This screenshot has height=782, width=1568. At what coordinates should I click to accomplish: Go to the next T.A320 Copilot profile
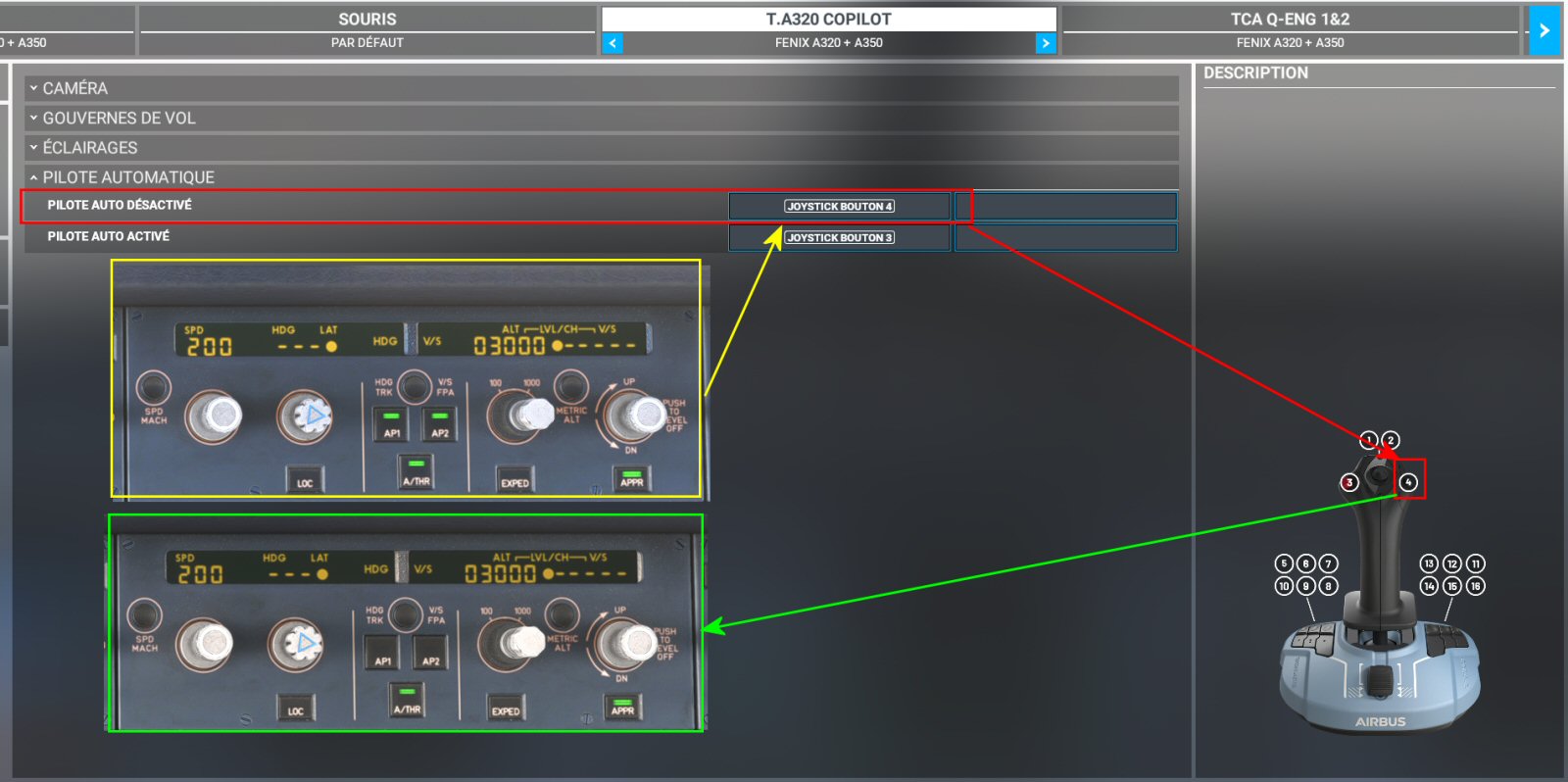click(1046, 43)
